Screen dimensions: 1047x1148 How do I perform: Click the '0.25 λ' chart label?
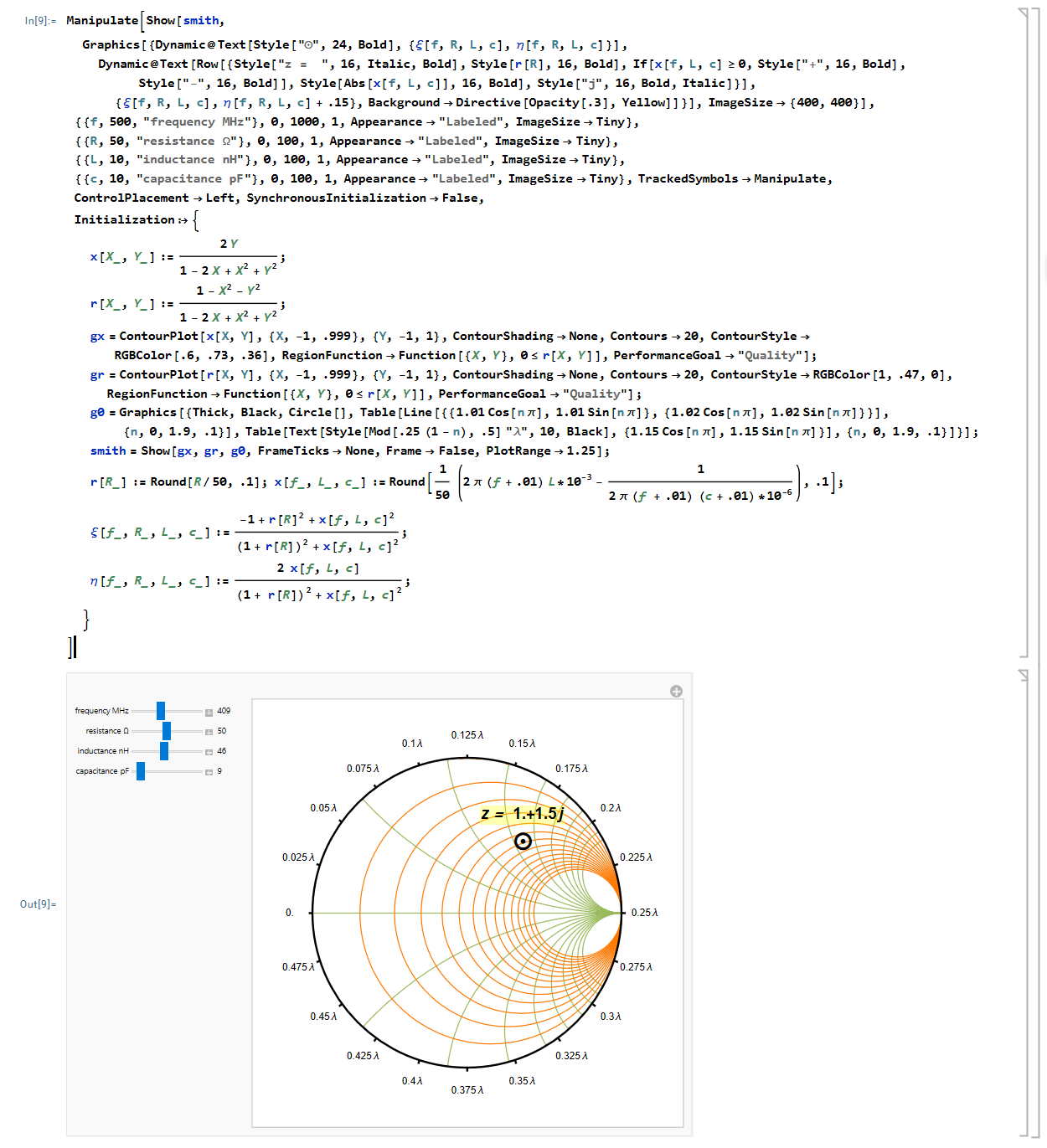pos(645,913)
